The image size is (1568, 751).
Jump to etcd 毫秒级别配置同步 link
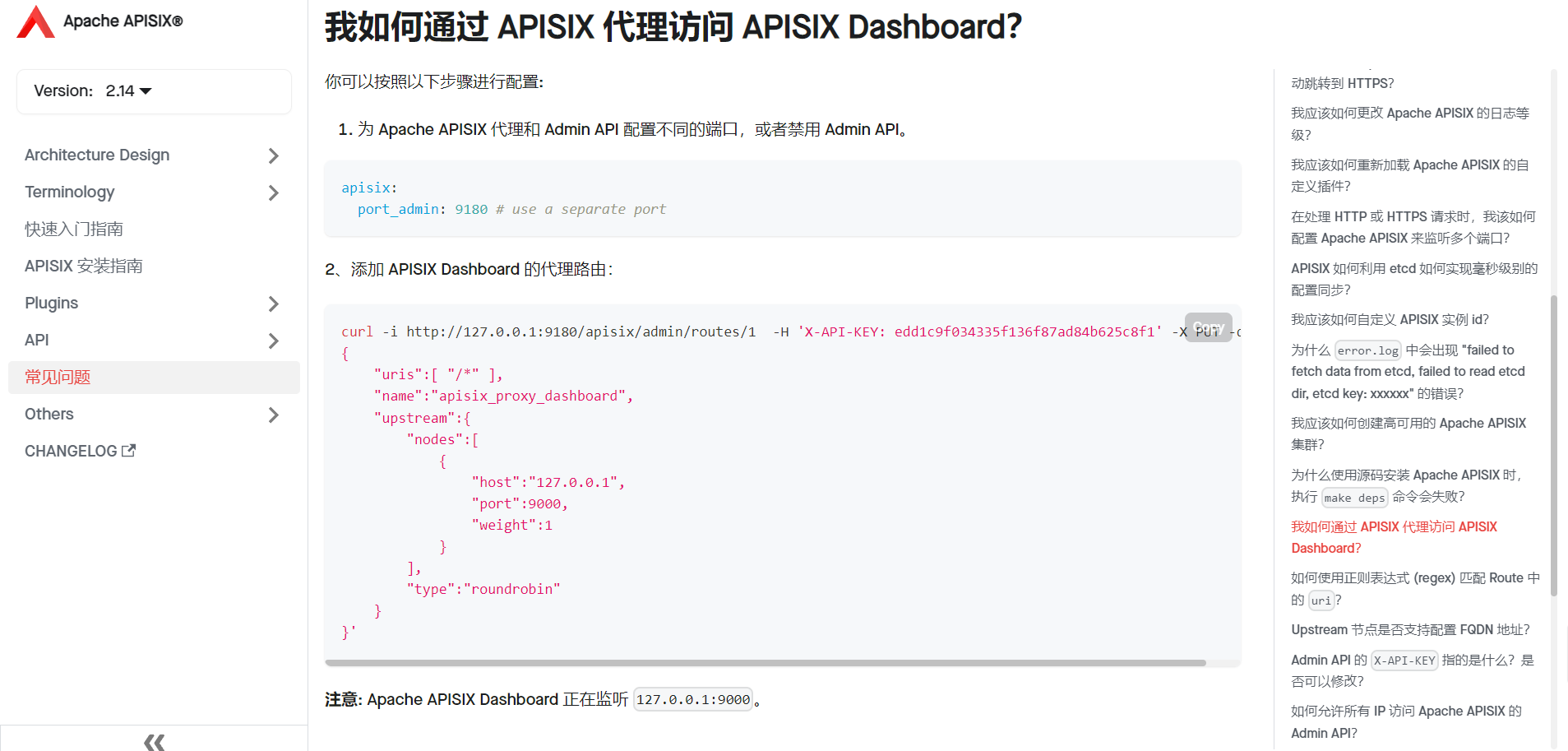coord(1414,279)
